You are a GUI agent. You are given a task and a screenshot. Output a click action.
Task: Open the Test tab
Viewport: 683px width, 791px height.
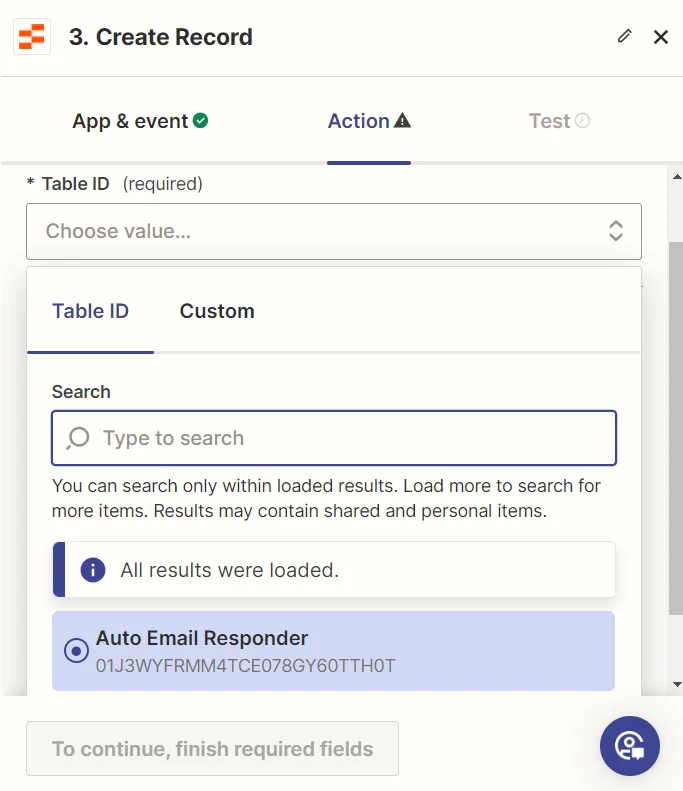(549, 121)
